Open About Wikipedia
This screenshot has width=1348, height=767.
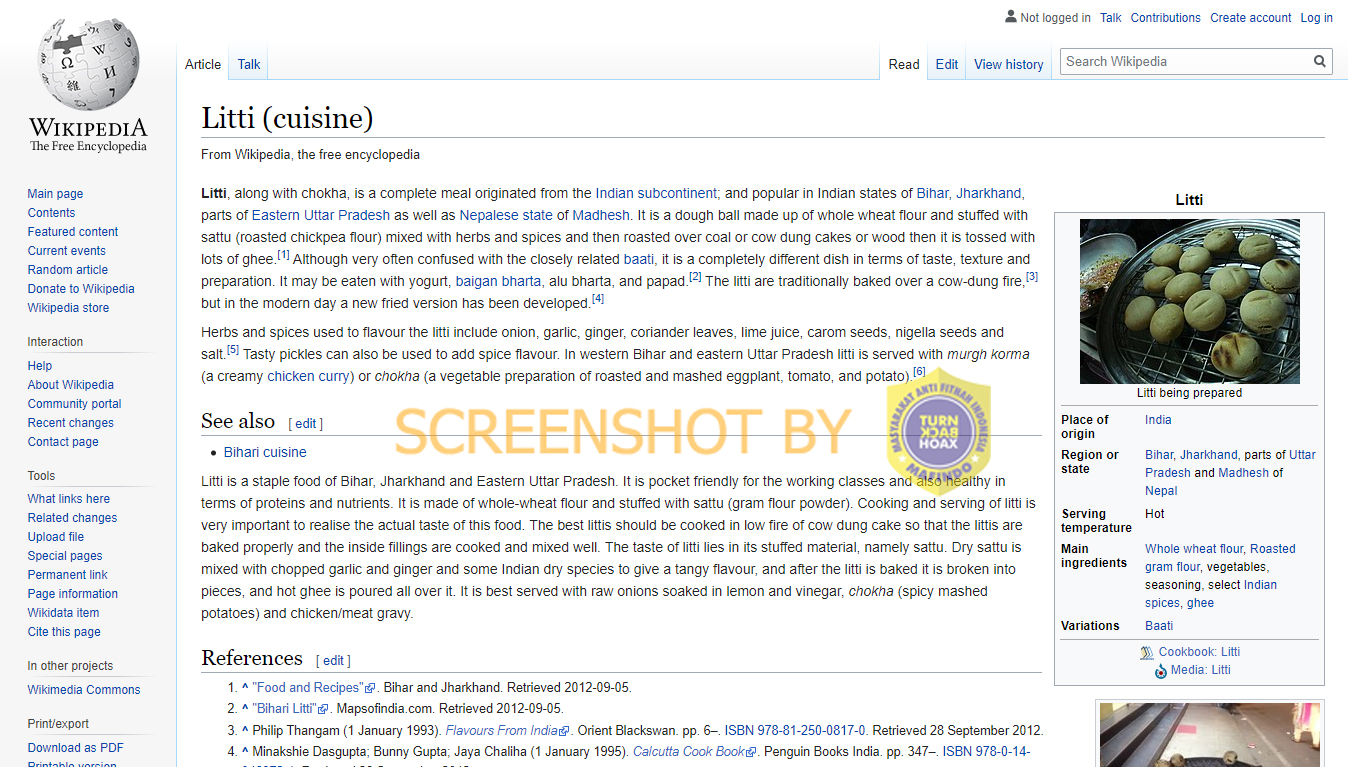[x=71, y=385]
